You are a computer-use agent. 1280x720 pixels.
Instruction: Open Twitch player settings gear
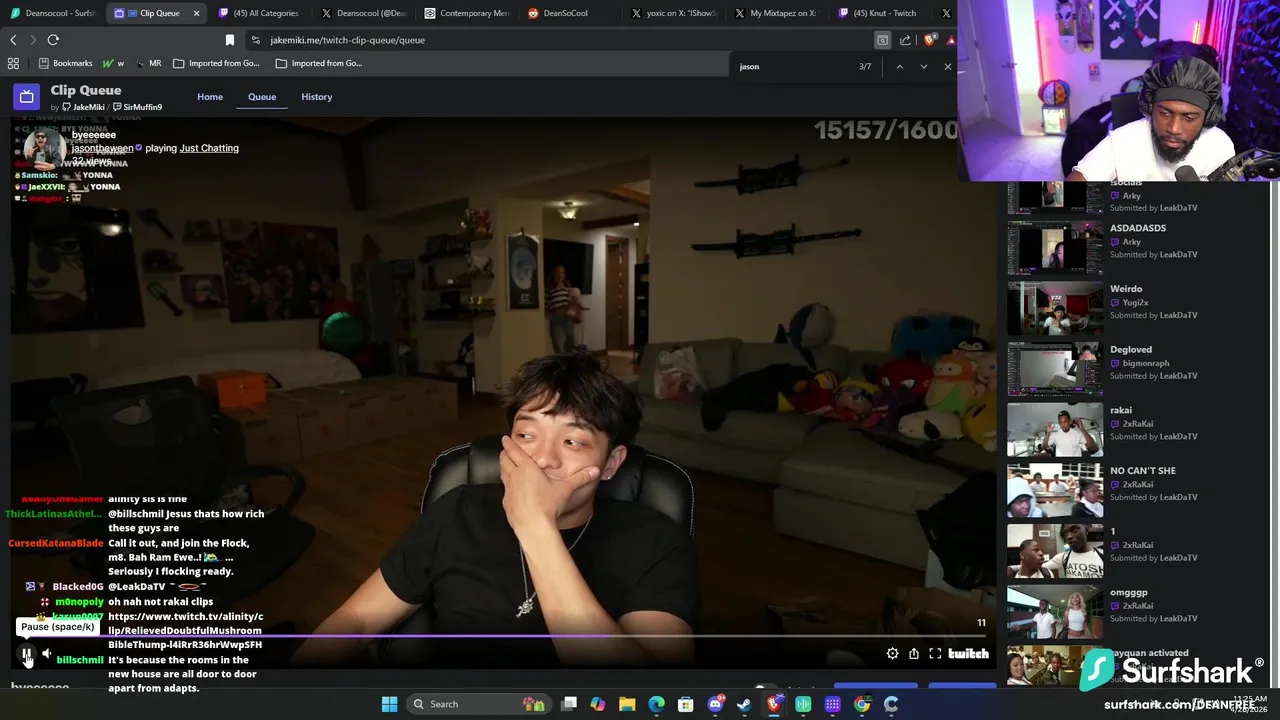[x=892, y=654]
